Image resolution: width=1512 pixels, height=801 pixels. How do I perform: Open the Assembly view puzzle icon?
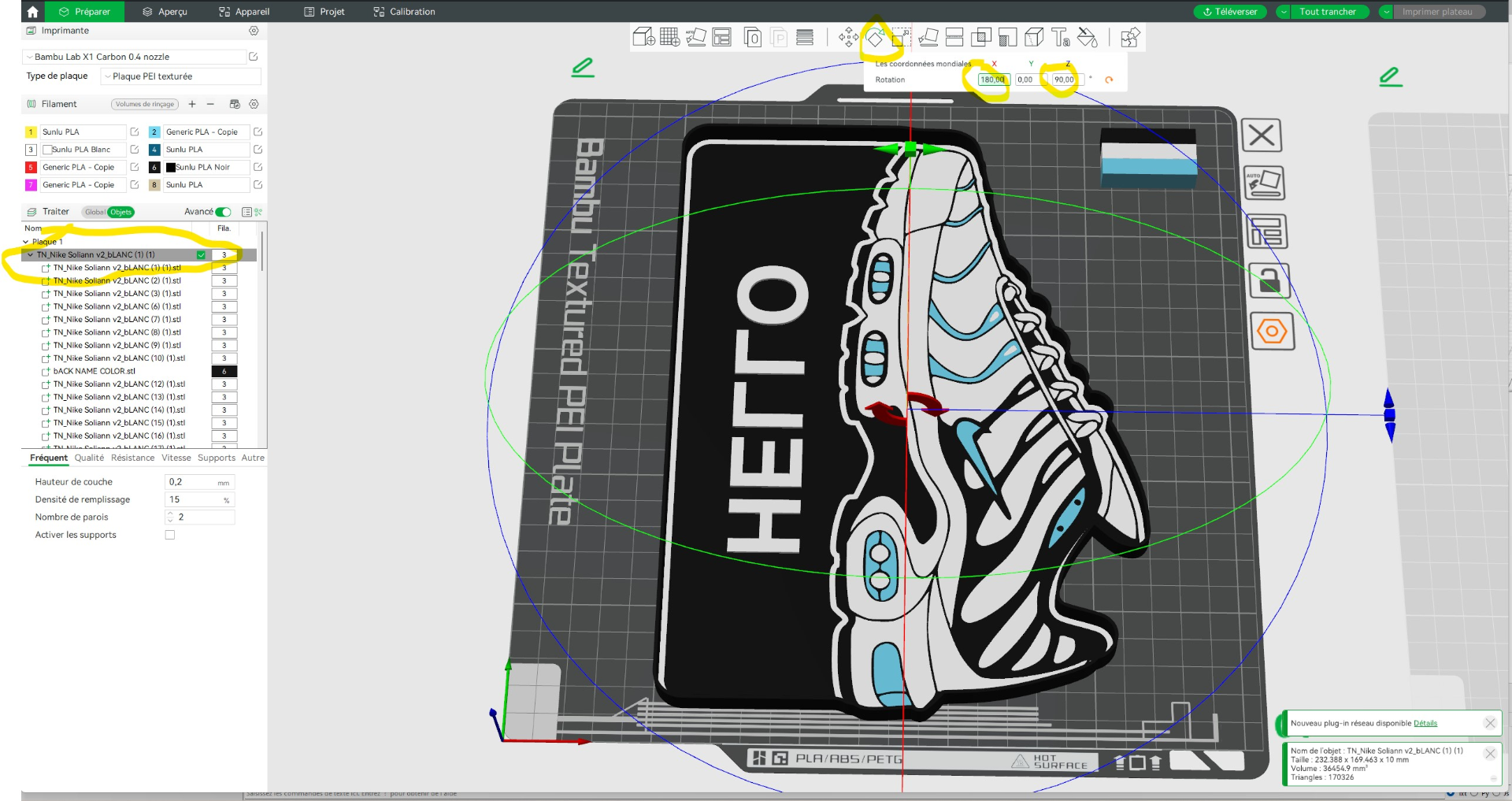1130,37
